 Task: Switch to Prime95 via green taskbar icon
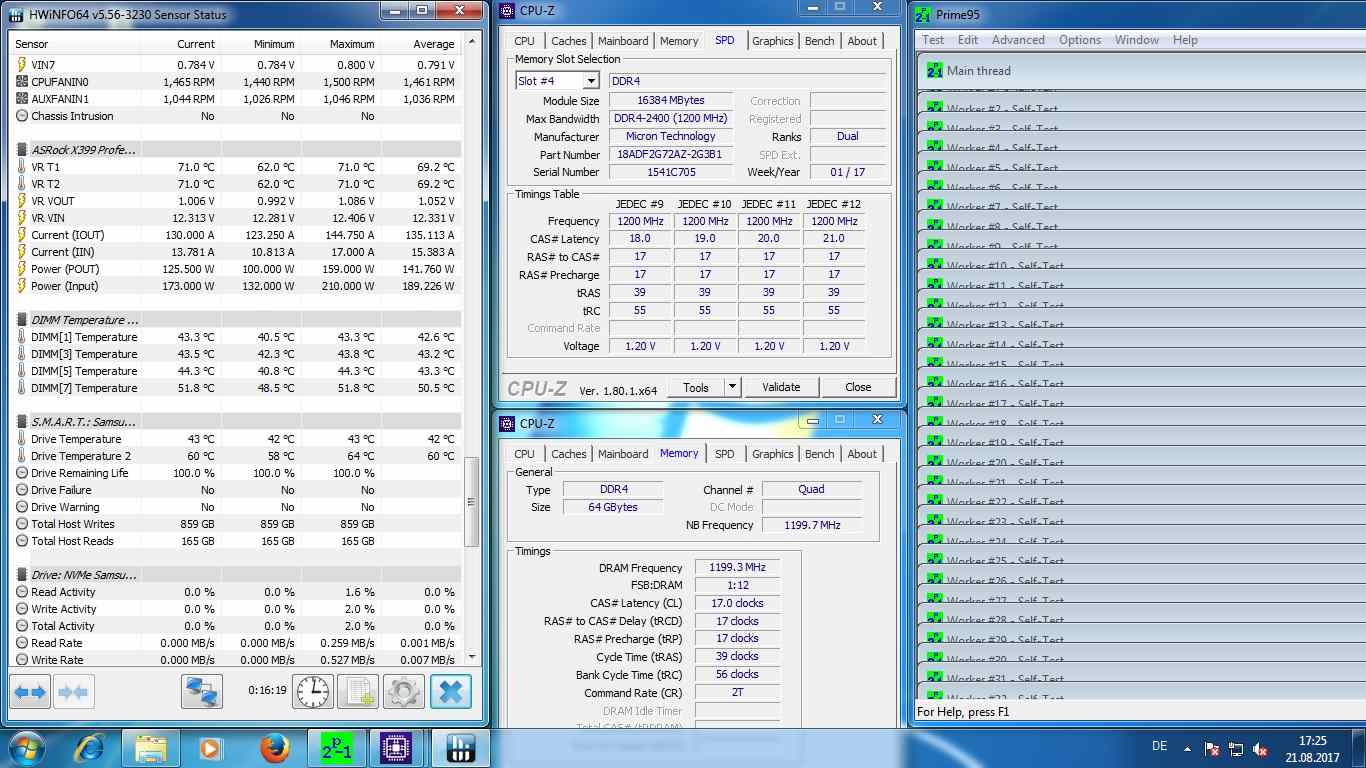336,748
